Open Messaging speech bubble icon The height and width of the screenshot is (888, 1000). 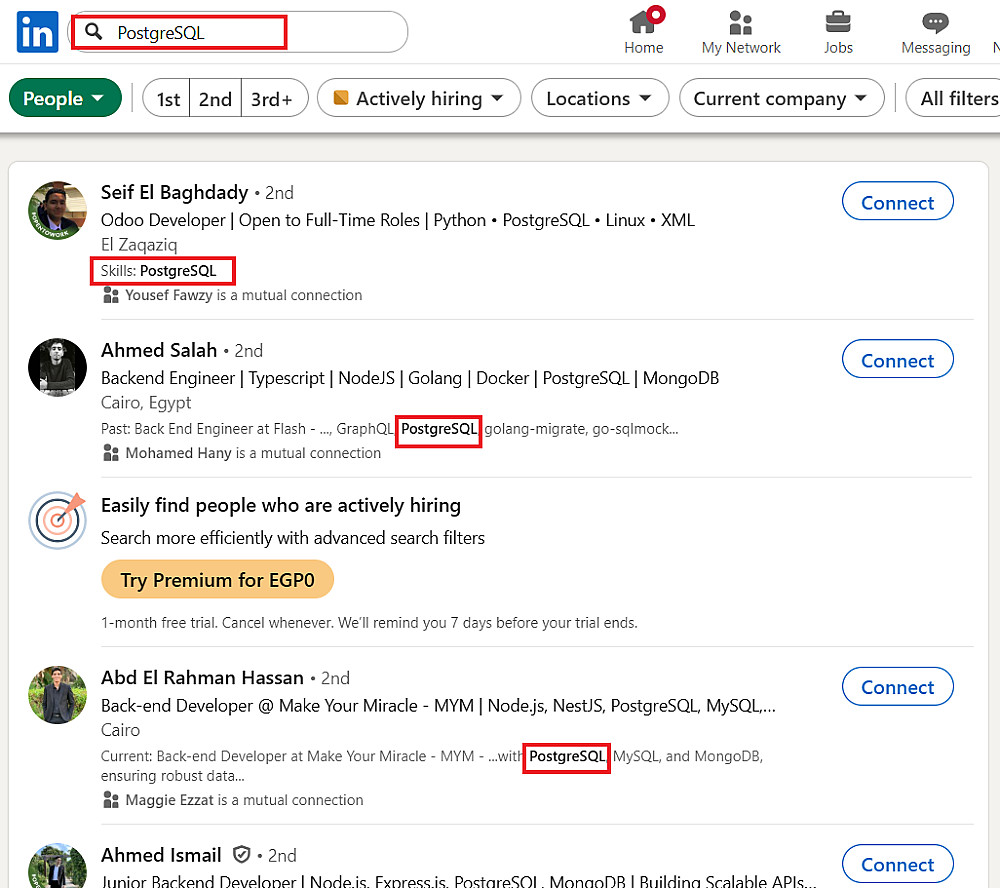pyautogui.click(x=935, y=23)
